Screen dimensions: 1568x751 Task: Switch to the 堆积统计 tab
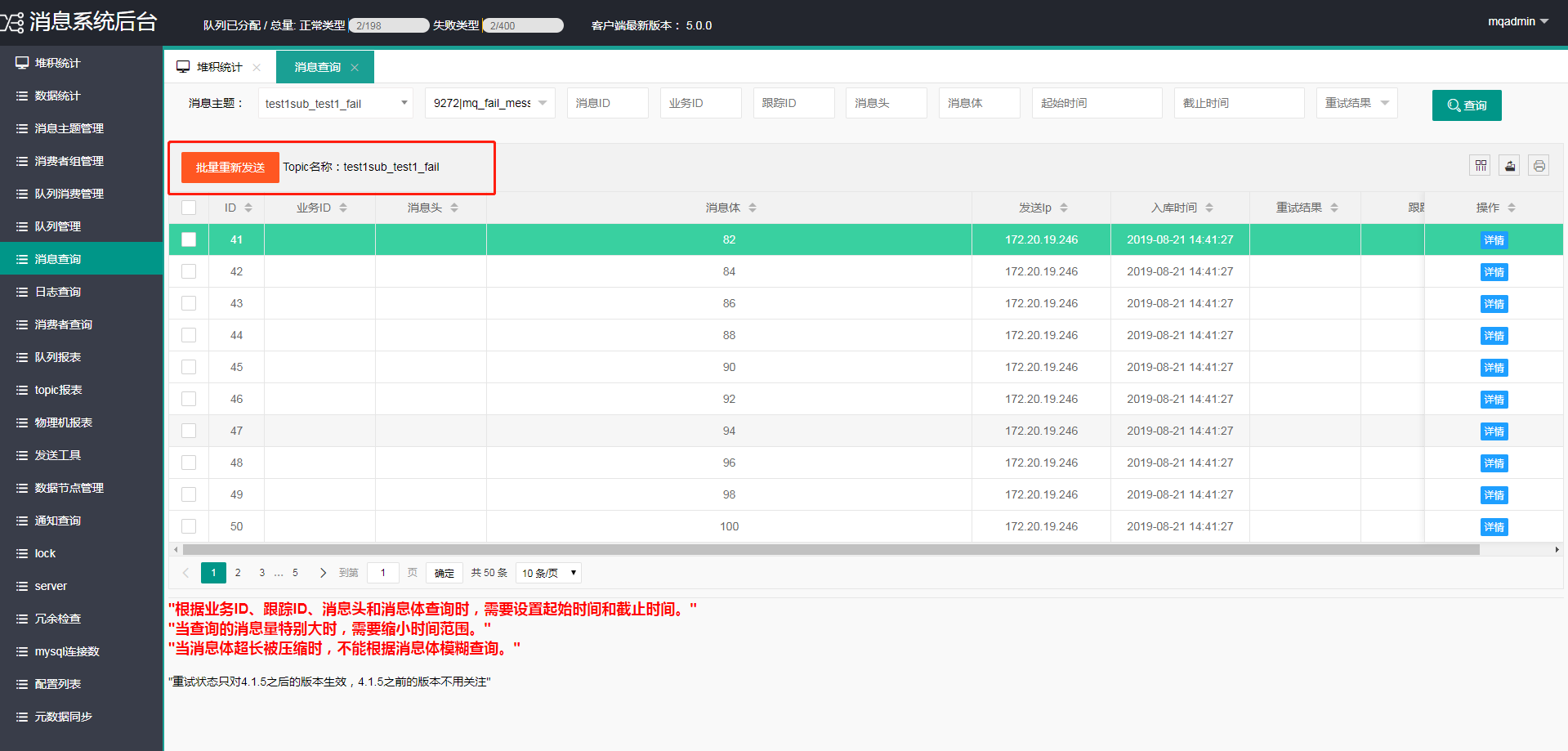[220, 67]
